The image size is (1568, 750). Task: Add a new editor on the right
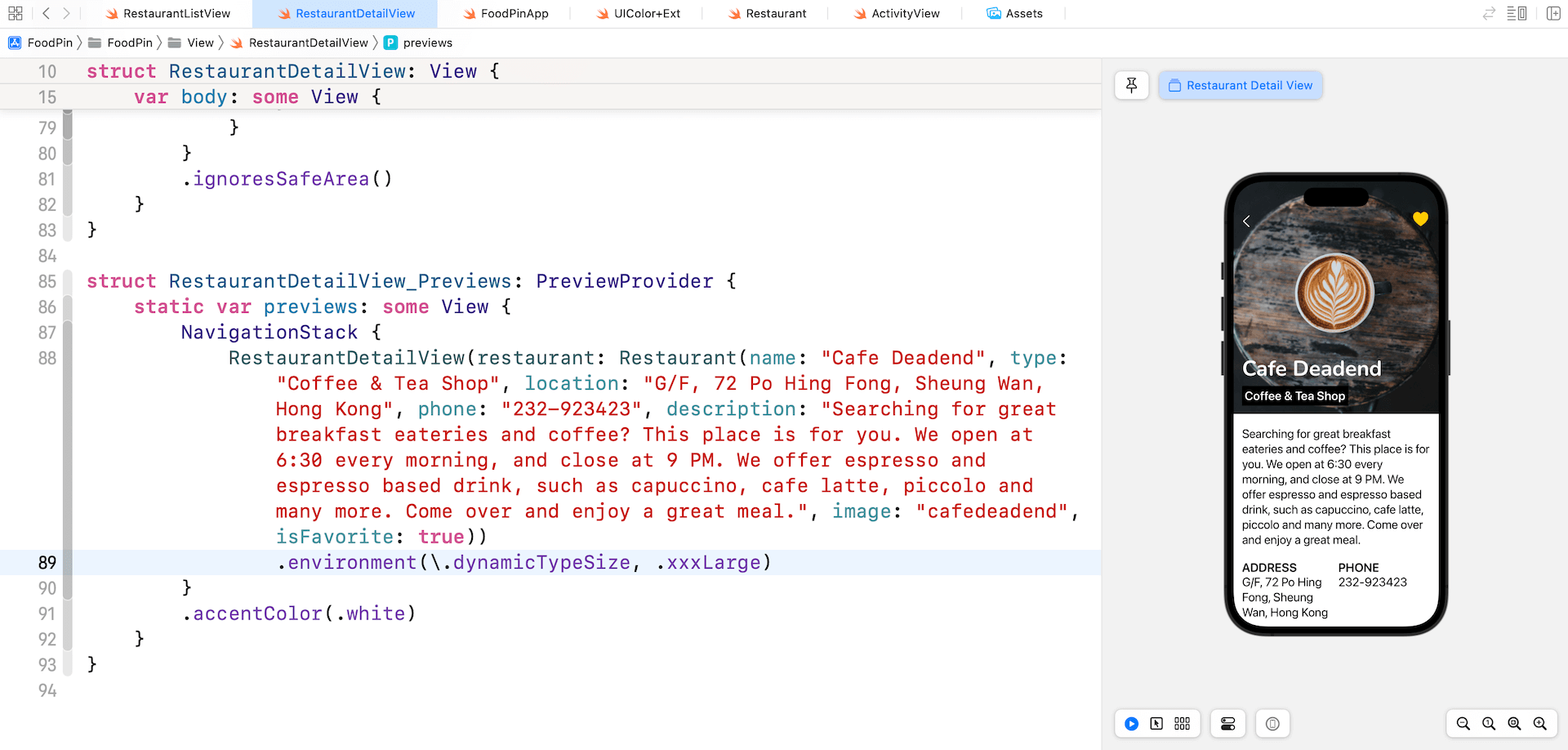[1553, 13]
